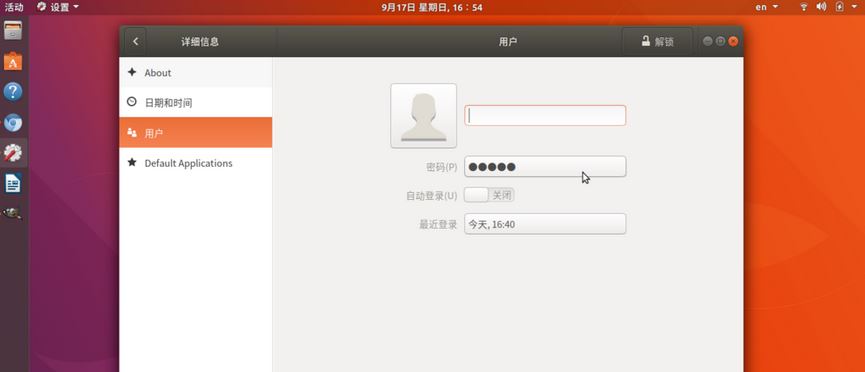Select 日期和时间 in the sidebar

click(196, 102)
